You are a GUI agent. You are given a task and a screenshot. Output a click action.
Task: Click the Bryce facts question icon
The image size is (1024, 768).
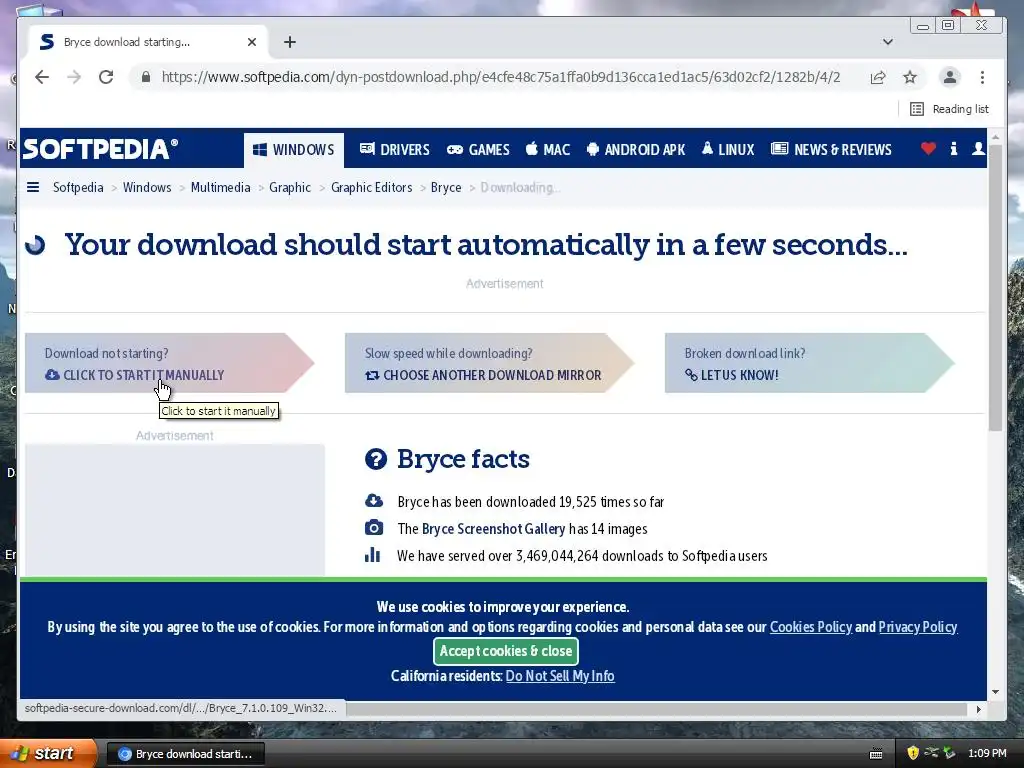tap(376, 459)
